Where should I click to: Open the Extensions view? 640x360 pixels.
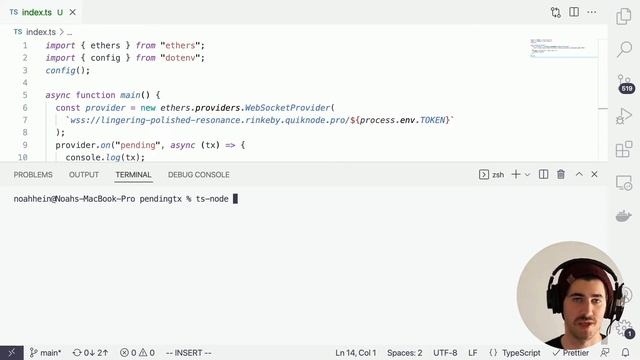click(x=624, y=149)
